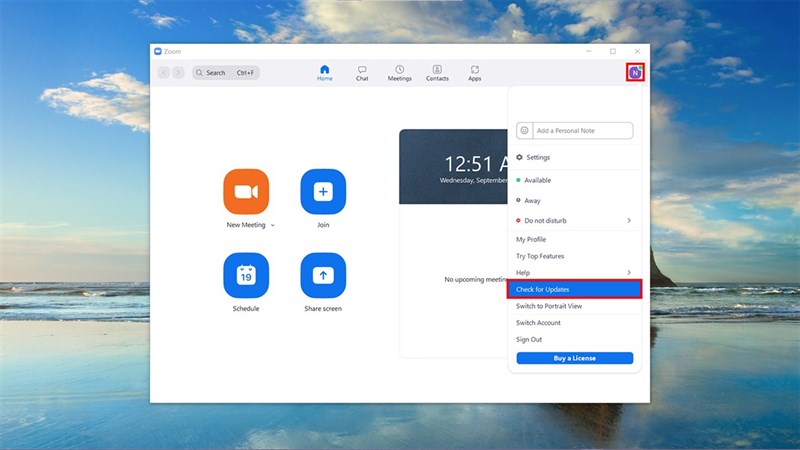The image size is (800, 450).
Task: Click the Add a Personal Note field
Action: [x=582, y=131]
